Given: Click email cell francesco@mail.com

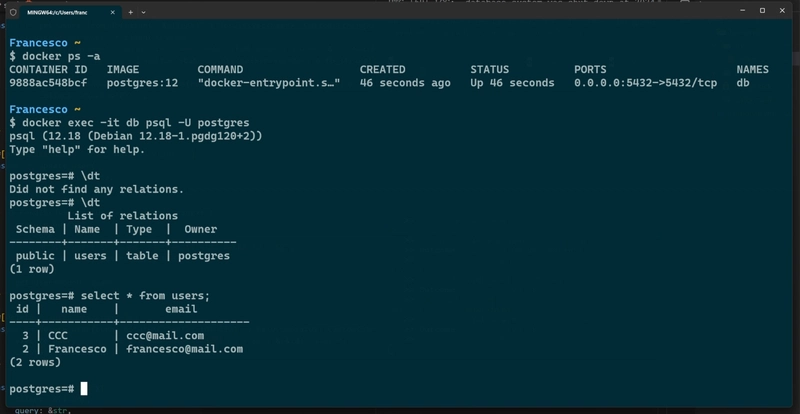Looking at the screenshot, I should [x=185, y=349].
